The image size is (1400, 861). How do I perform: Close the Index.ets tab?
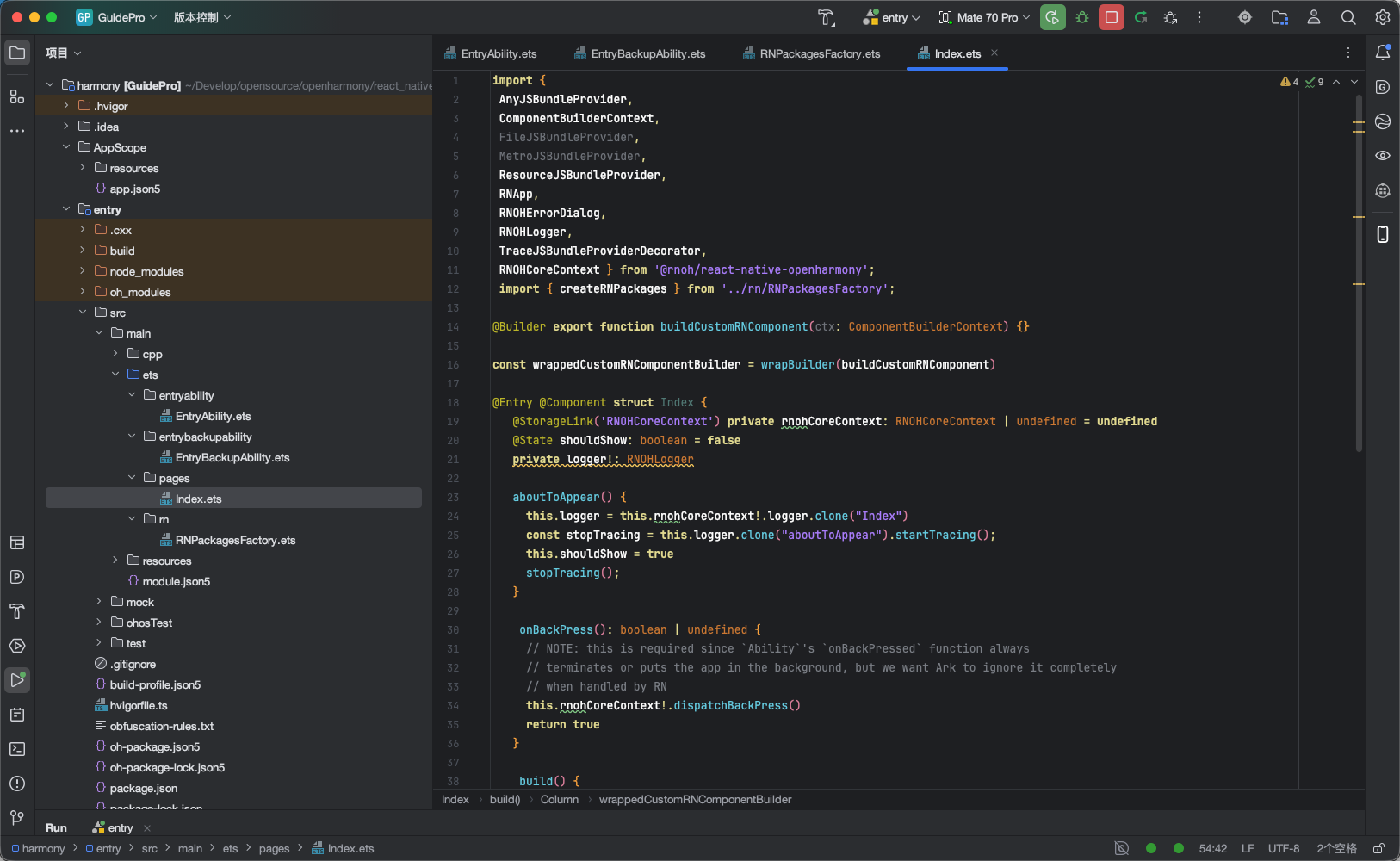(x=994, y=53)
